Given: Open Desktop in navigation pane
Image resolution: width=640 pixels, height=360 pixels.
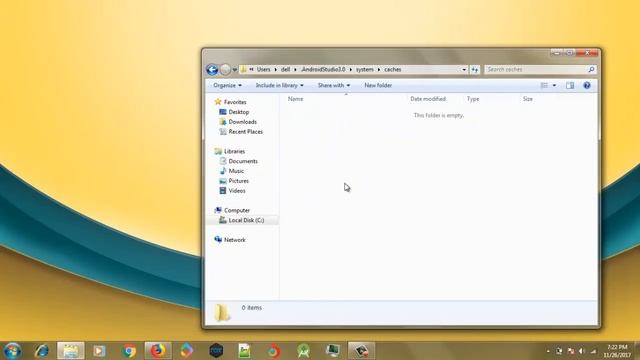Looking at the screenshot, I should 239,112.
